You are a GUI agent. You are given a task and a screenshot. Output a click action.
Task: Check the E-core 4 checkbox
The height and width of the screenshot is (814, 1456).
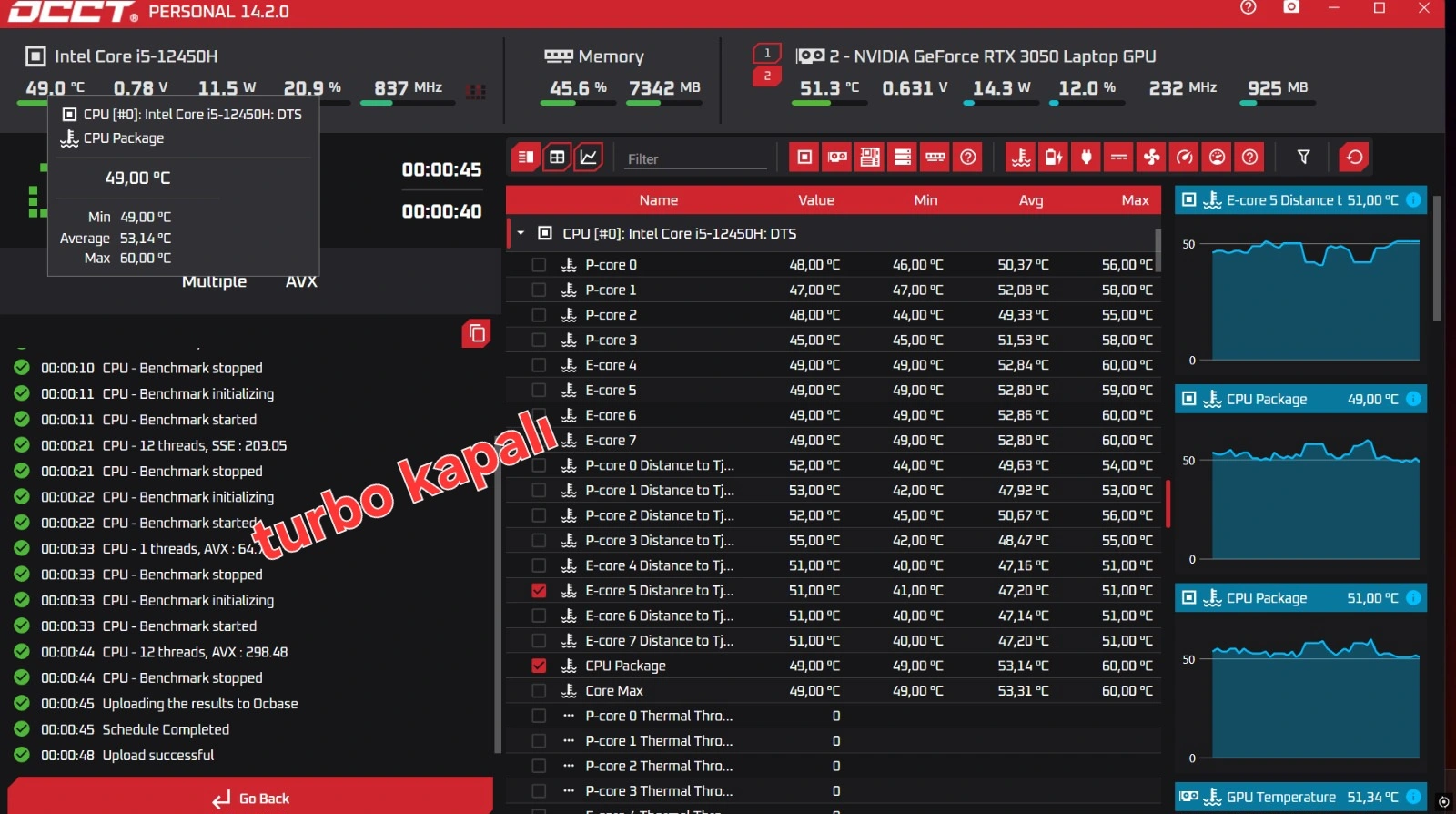539,365
